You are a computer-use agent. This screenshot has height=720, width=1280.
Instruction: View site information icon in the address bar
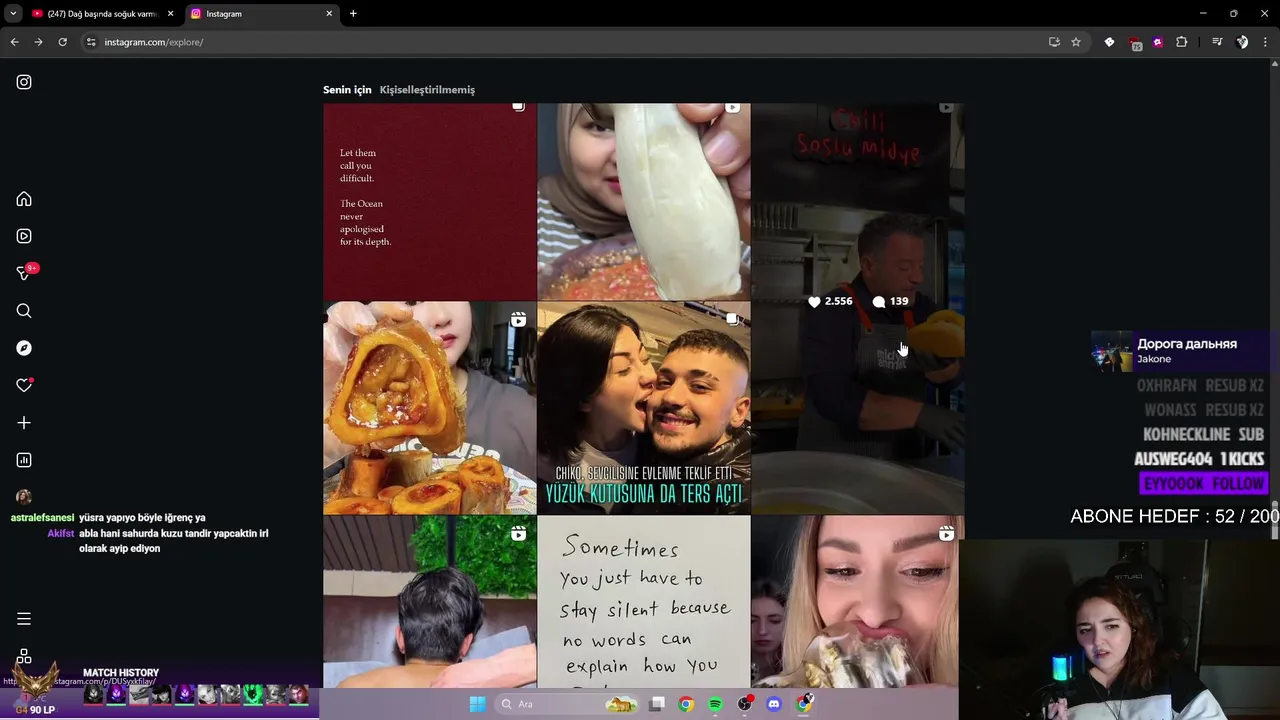pyautogui.click(x=91, y=42)
